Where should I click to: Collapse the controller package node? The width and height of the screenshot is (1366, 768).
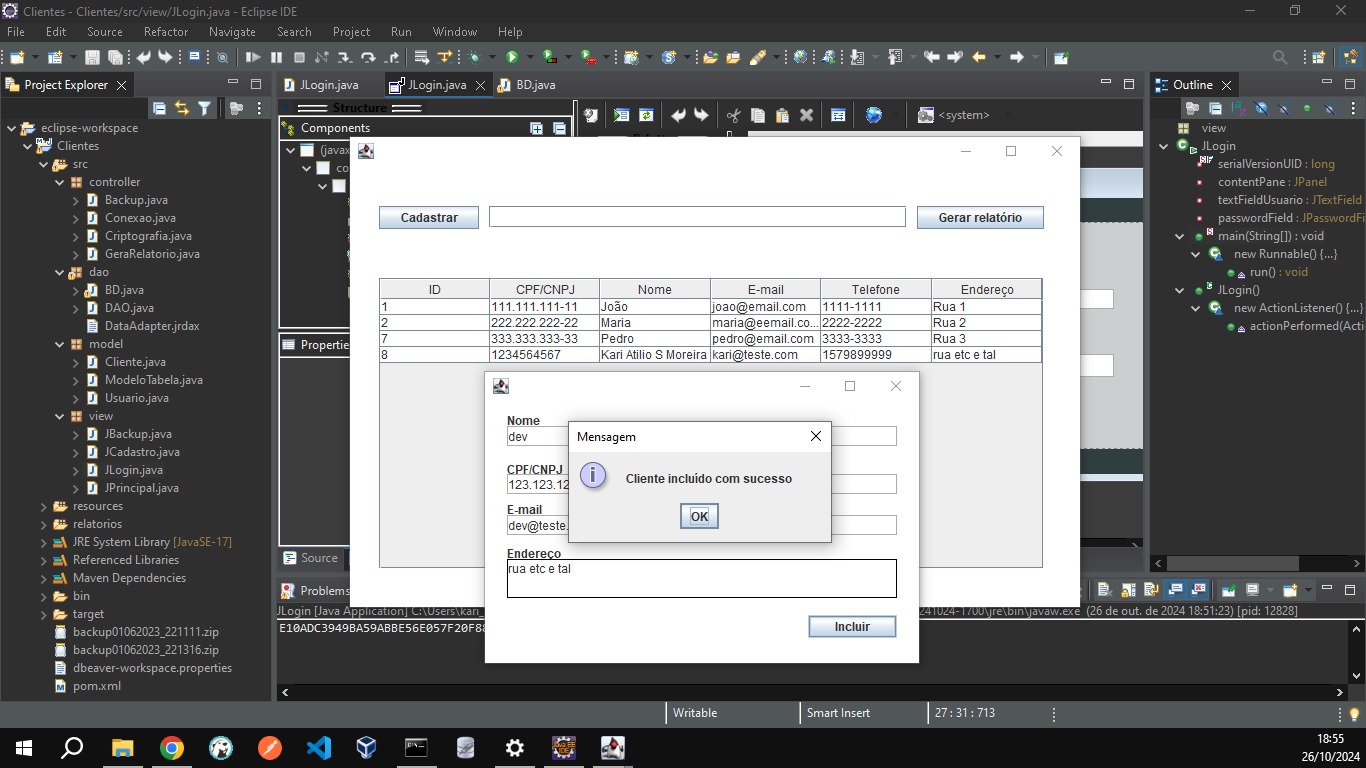click(60, 182)
